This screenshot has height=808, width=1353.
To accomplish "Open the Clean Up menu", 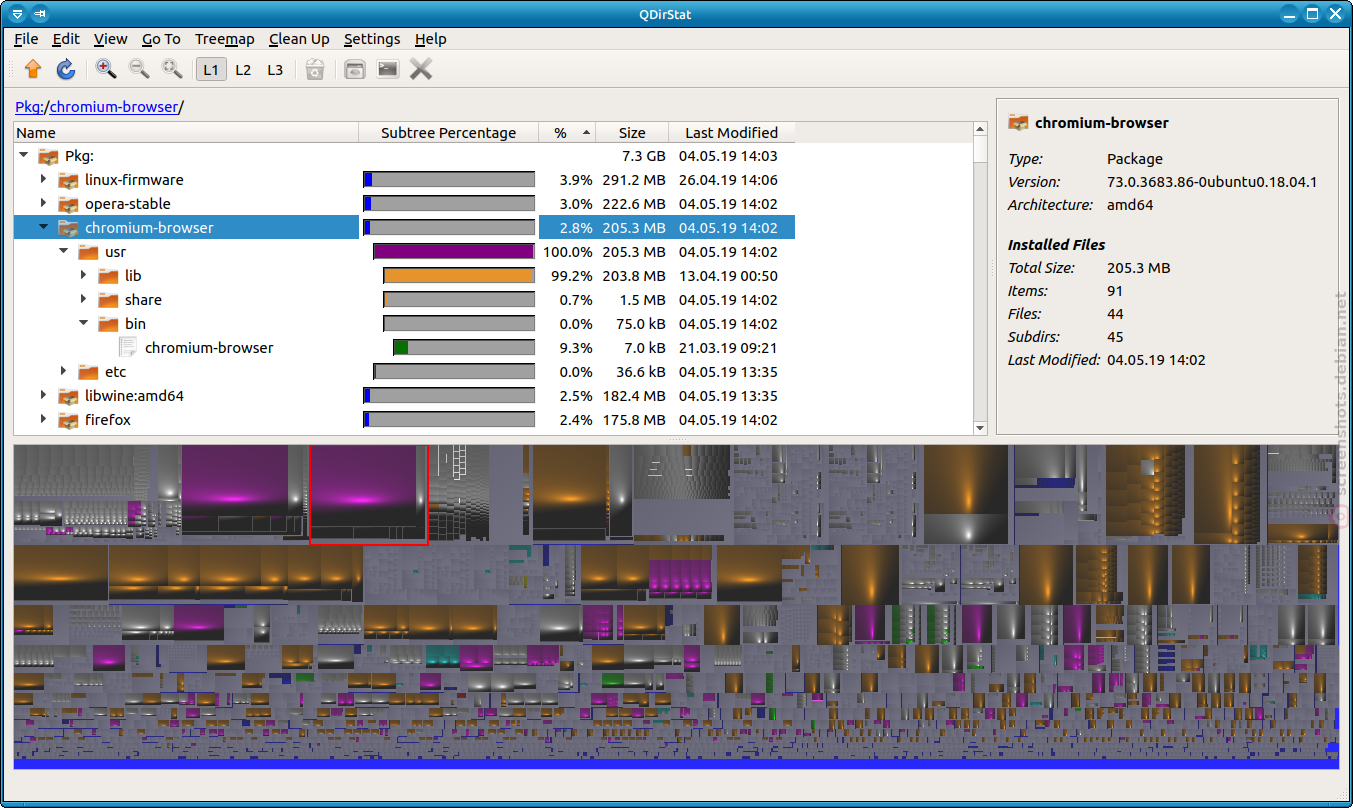I will pos(299,39).
